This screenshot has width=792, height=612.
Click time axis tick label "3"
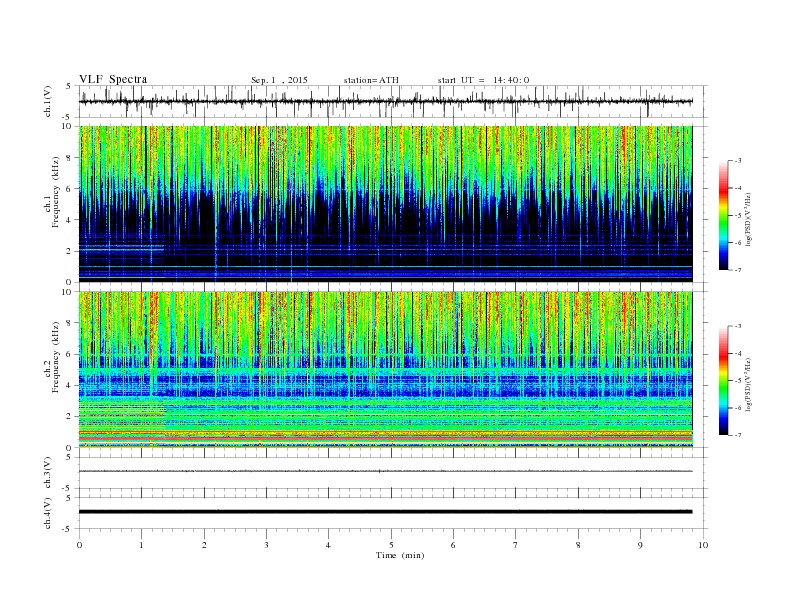coord(266,545)
